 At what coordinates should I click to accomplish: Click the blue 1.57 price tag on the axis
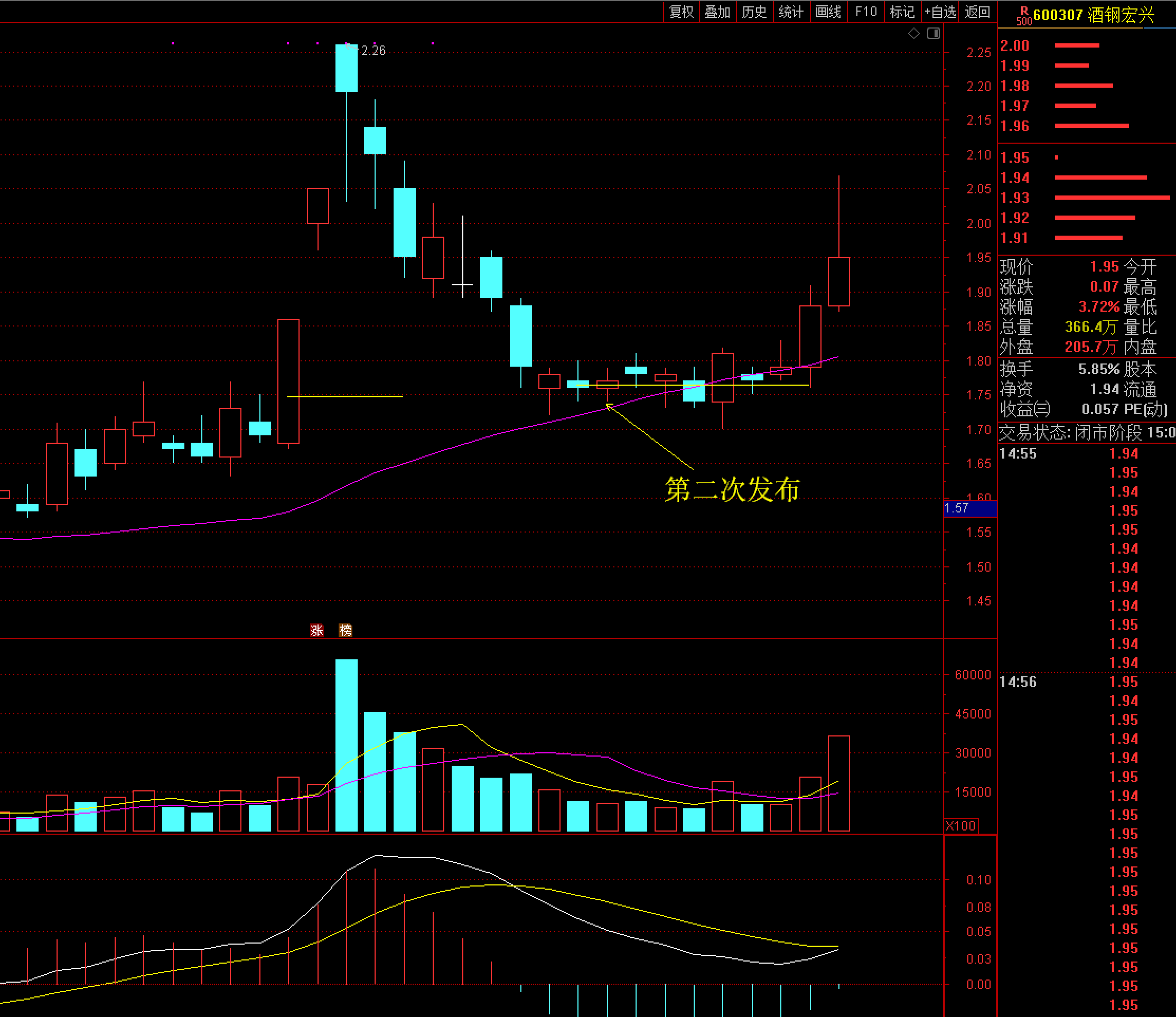pyautogui.click(x=969, y=508)
